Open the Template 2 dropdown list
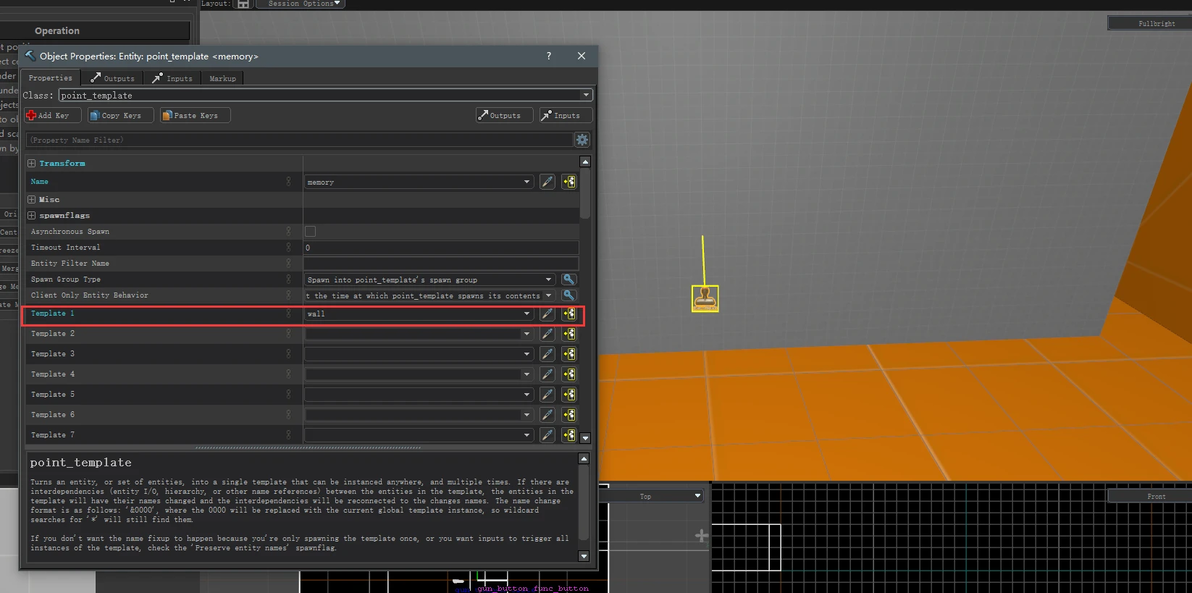 coord(527,334)
